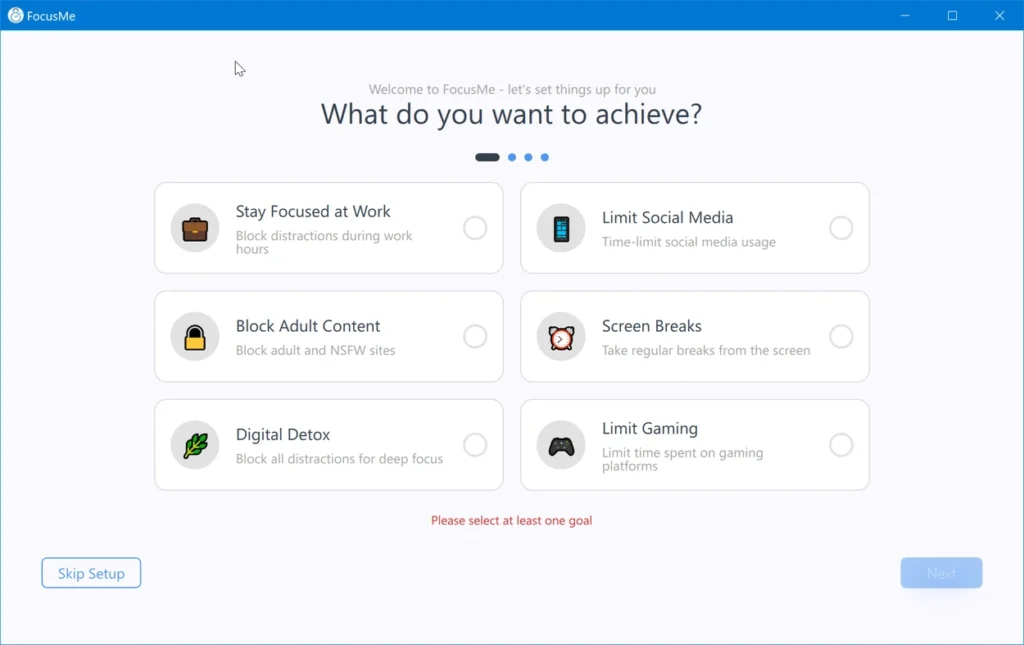Click the padlock icon for Block Adult Content

tap(195, 337)
